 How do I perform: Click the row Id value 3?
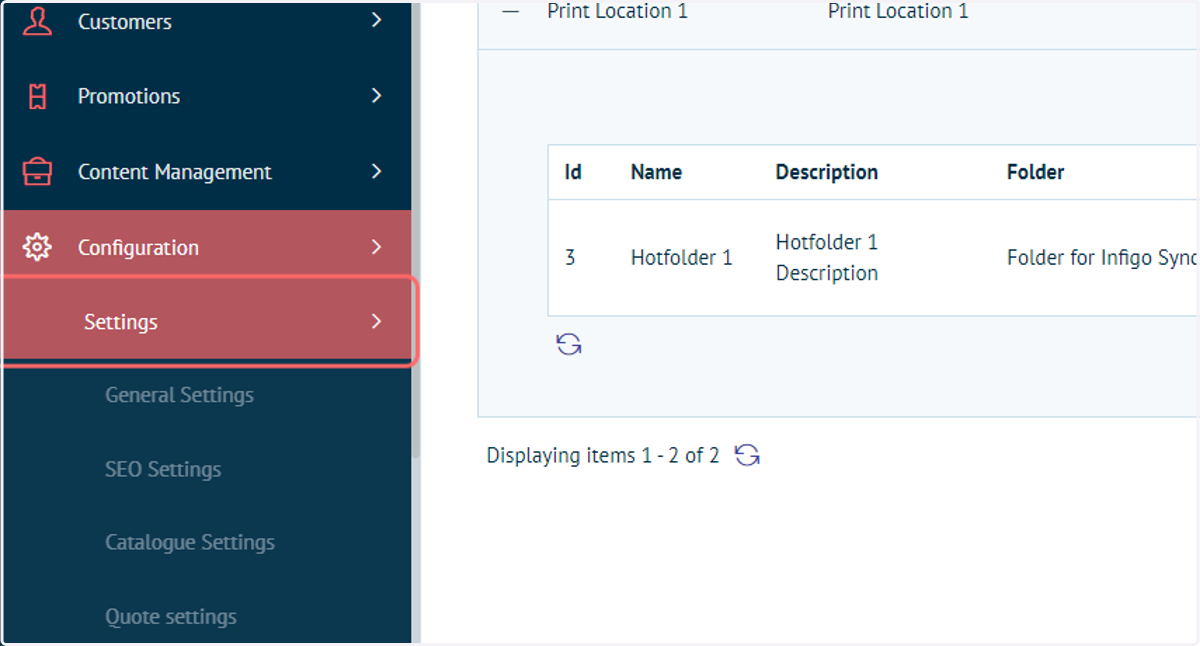click(570, 258)
